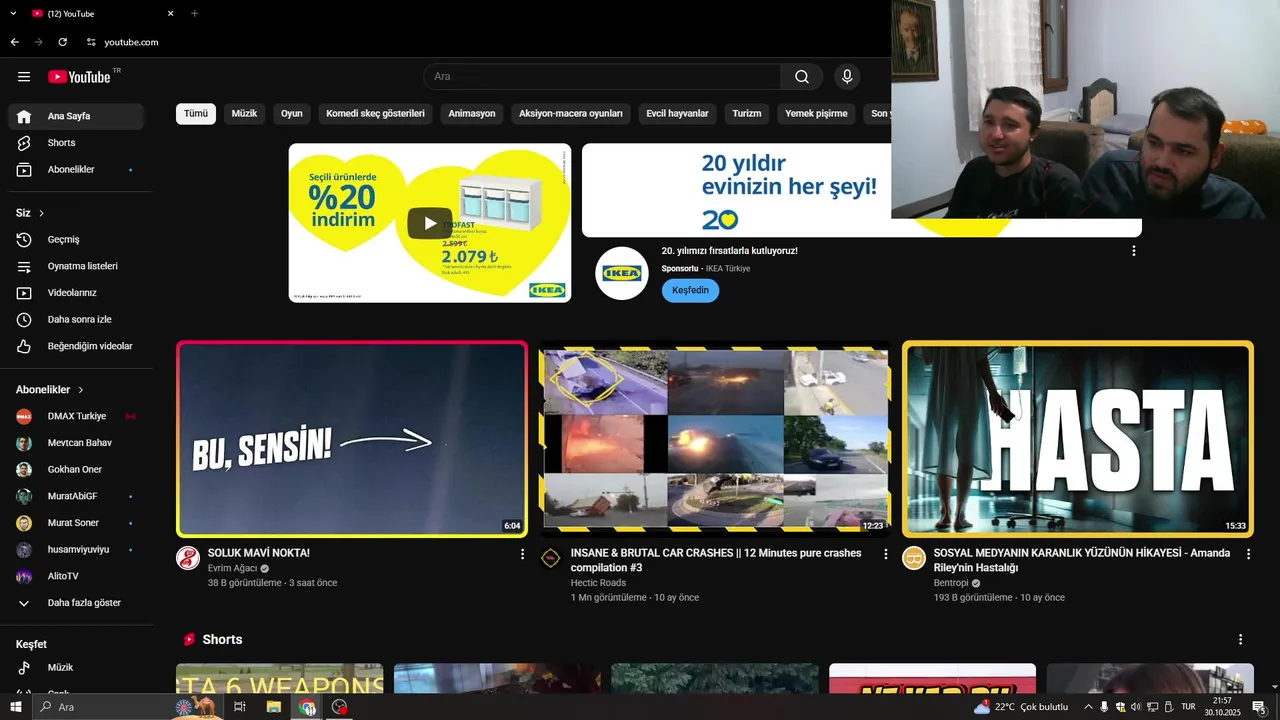This screenshot has height=720, width=1280.
Task: Open Task View on the taskbar
Action: (x=240, y=707)
